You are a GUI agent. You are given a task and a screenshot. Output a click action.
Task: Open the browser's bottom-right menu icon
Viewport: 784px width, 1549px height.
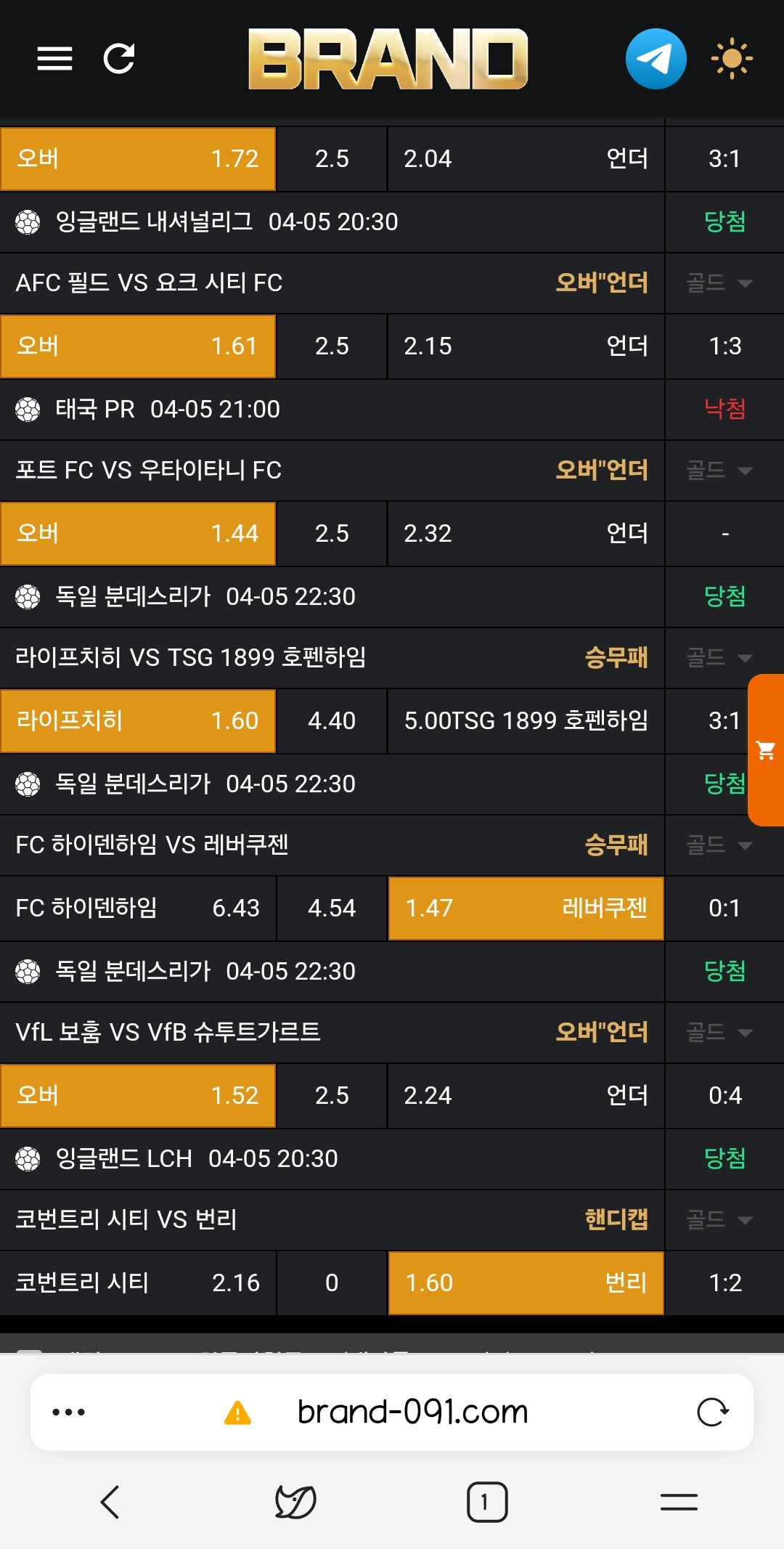pyautogui.click(x=679, y=1502)
